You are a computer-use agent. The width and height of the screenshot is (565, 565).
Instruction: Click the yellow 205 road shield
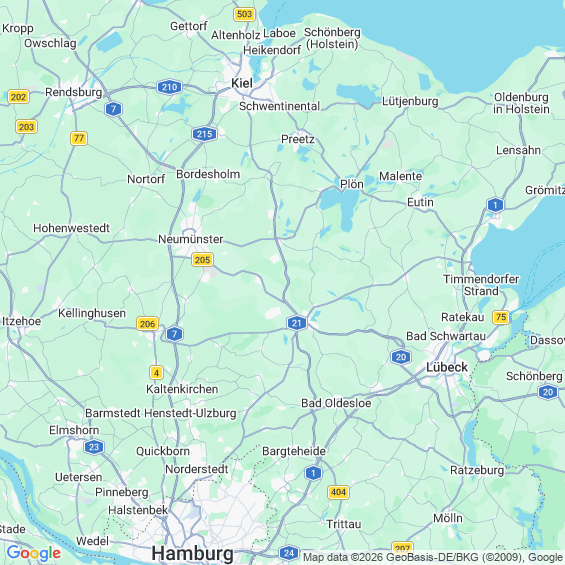pyautogui.click(x=202, y=259)
